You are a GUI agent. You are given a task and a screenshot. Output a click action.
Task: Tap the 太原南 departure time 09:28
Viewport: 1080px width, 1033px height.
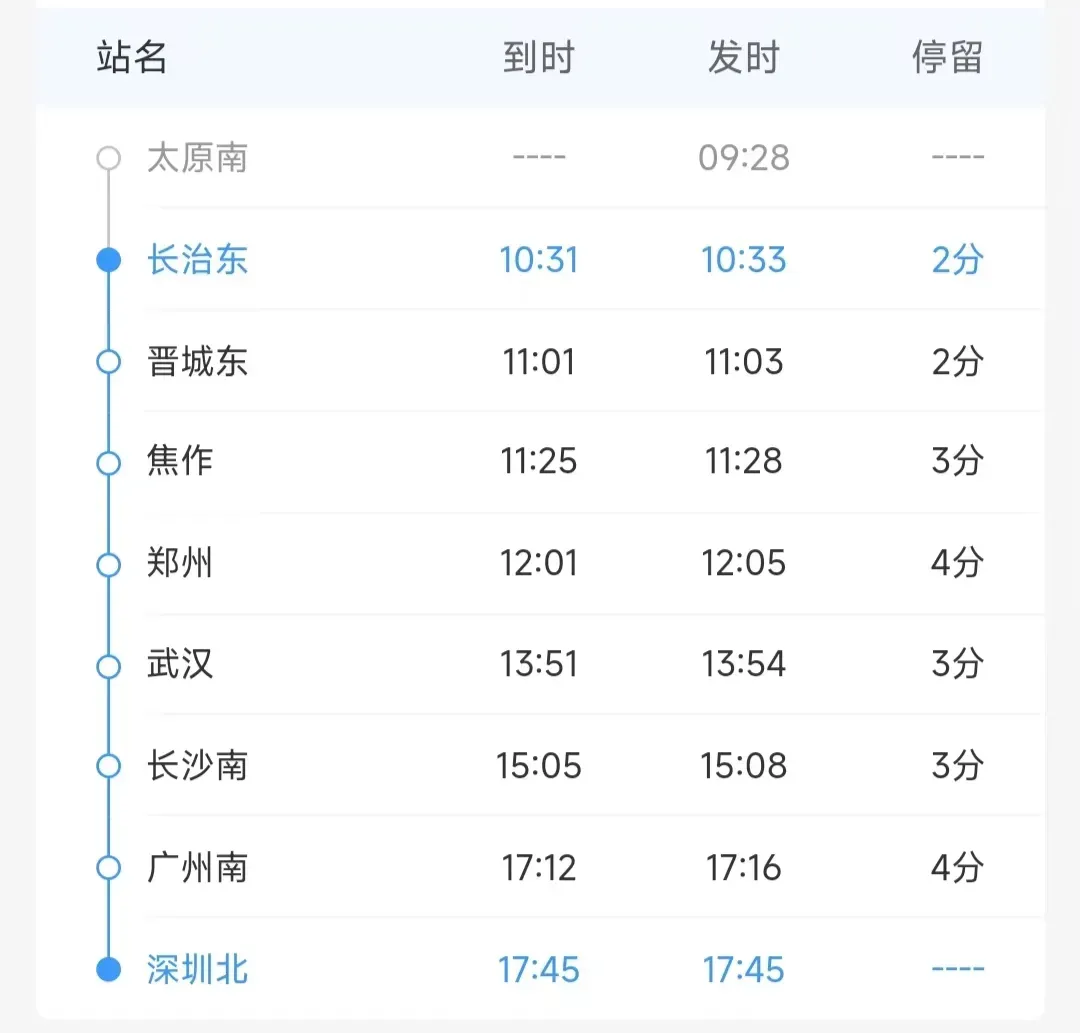(x=744, y=158)
